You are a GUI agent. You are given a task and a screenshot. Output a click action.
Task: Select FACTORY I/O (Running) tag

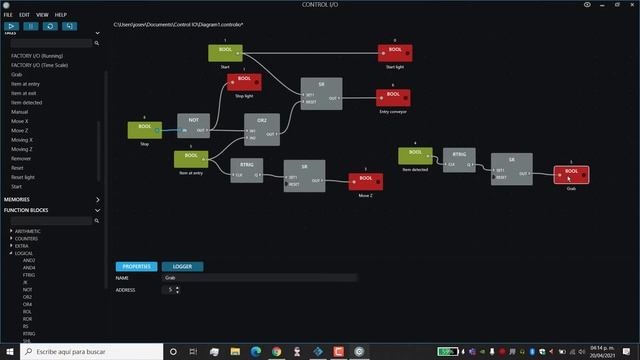coord(37,56)
